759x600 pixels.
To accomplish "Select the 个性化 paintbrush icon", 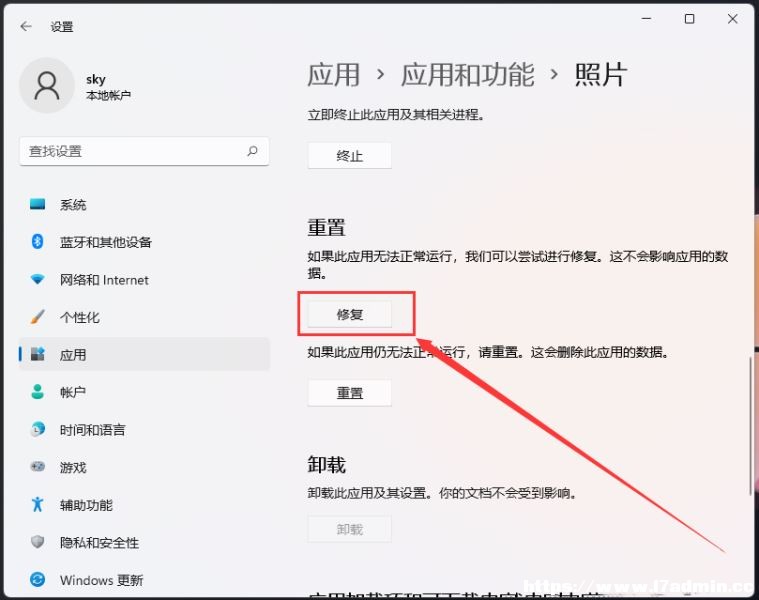I will click(x=37, y=317).
